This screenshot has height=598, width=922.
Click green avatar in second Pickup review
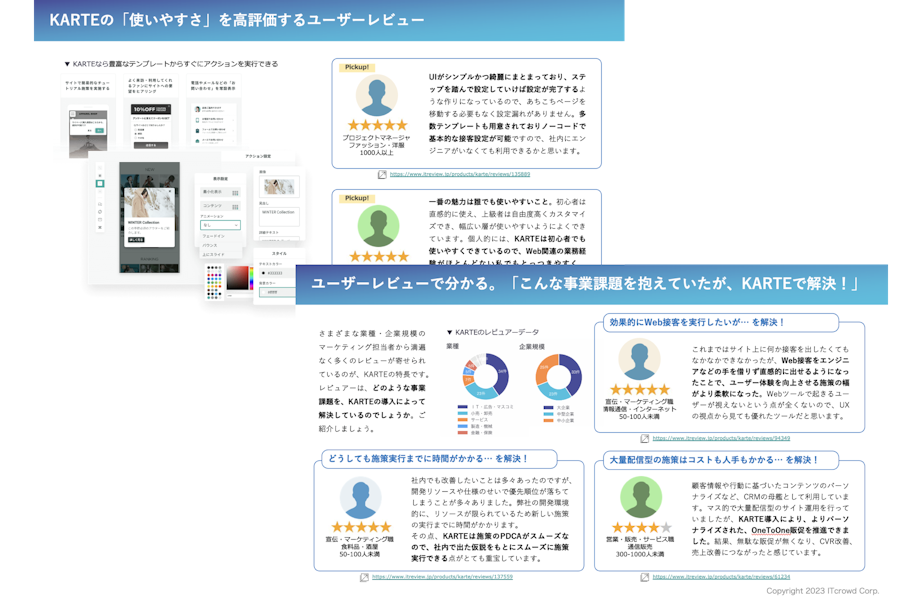(x=379, y=226)
